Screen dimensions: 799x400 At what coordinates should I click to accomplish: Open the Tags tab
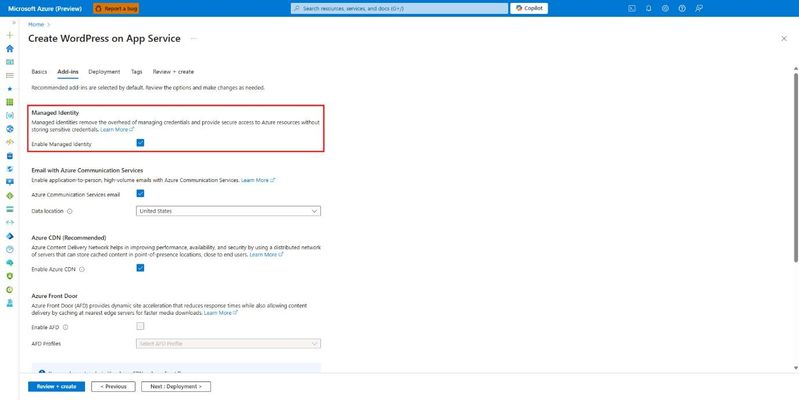pyautogui.click(x=137, y=72)
